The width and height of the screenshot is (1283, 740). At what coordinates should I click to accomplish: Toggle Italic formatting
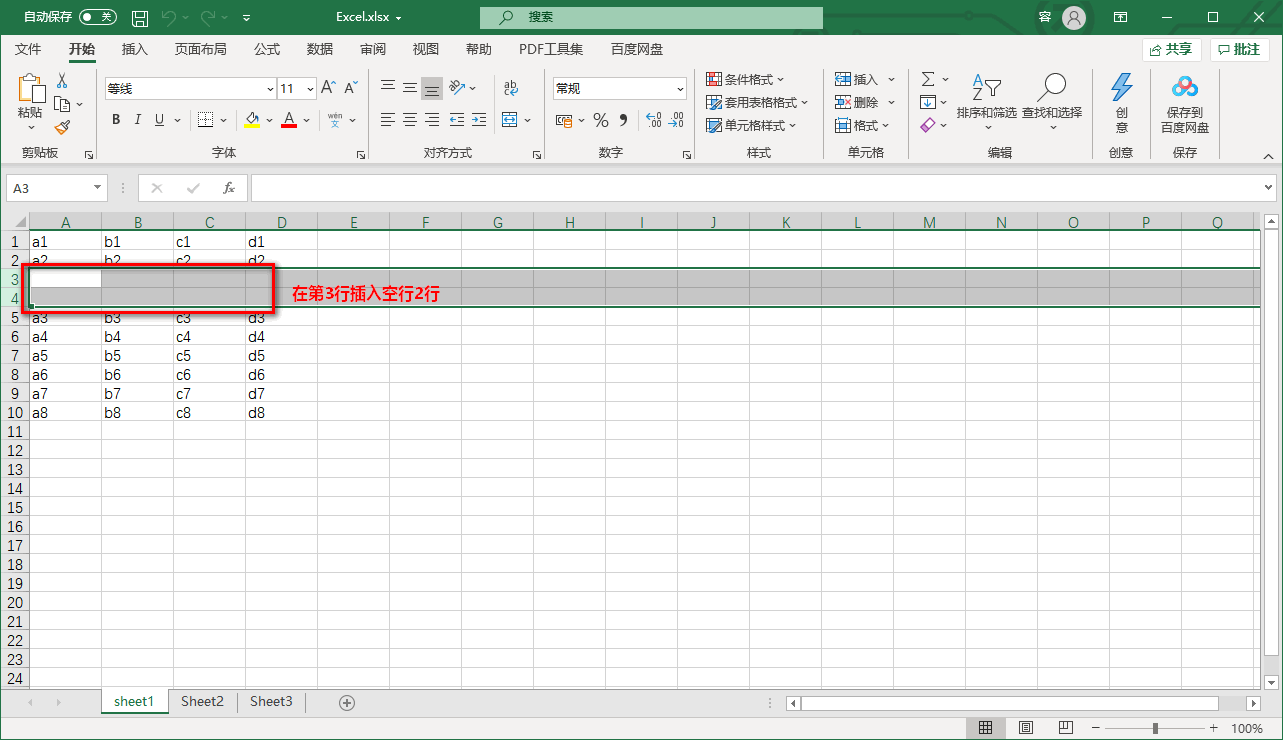(x=138, y=120)
